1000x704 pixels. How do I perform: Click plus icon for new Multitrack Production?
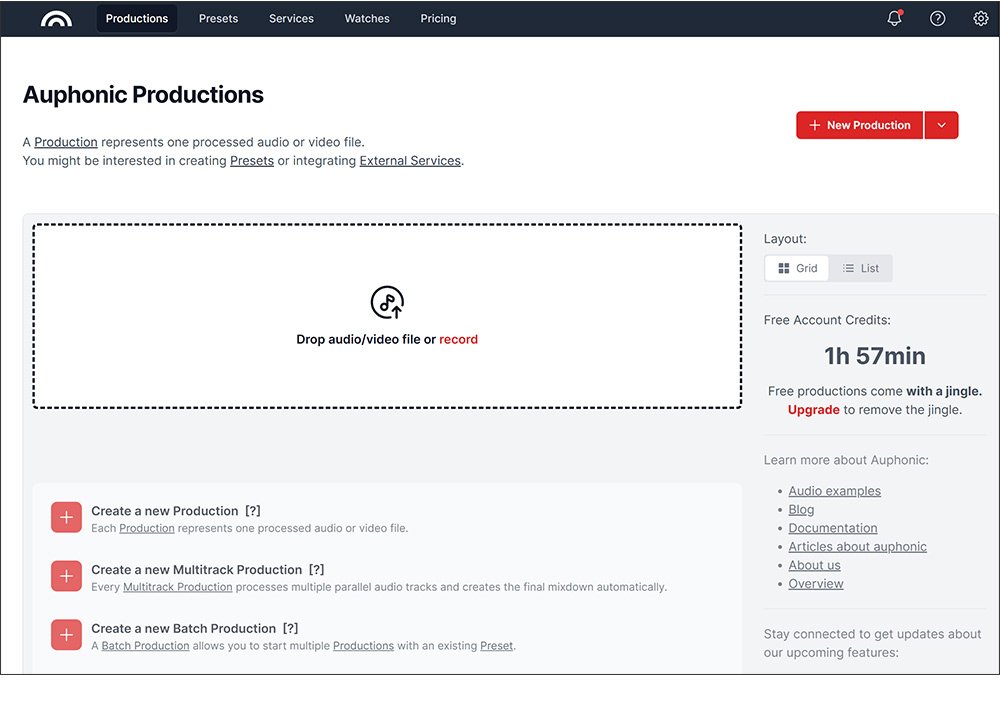click(66, 577)
